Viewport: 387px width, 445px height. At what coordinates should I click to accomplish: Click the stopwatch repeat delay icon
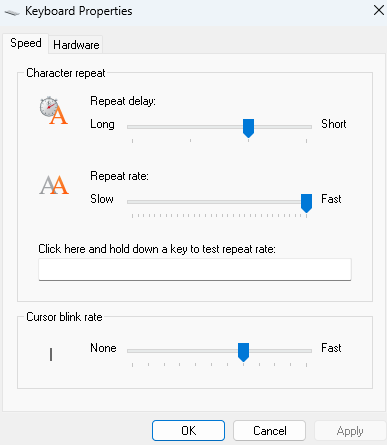pyautogui.click(x=54, y=111)
